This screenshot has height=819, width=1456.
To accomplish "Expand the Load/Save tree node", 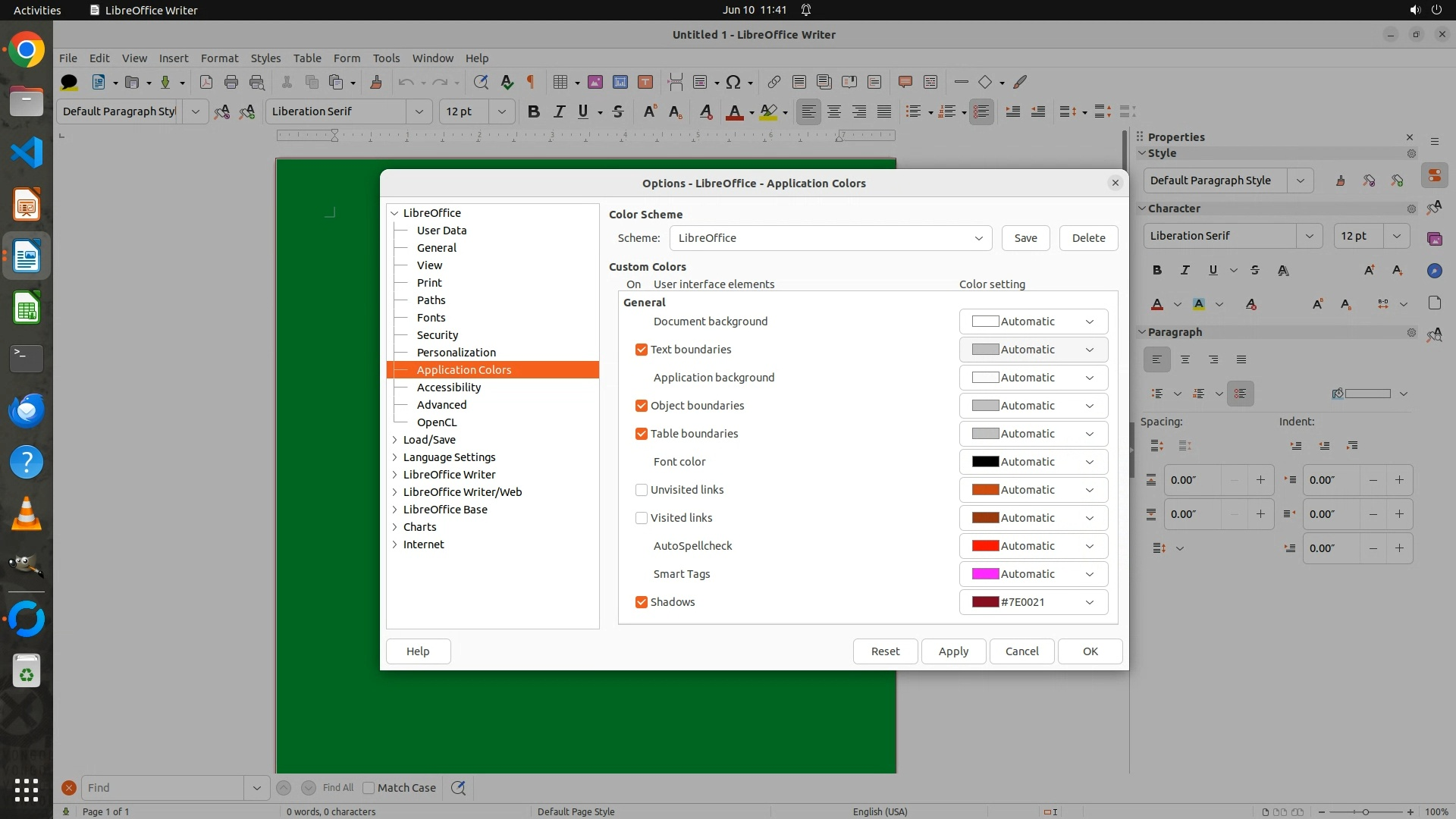I will click(395, 440).
